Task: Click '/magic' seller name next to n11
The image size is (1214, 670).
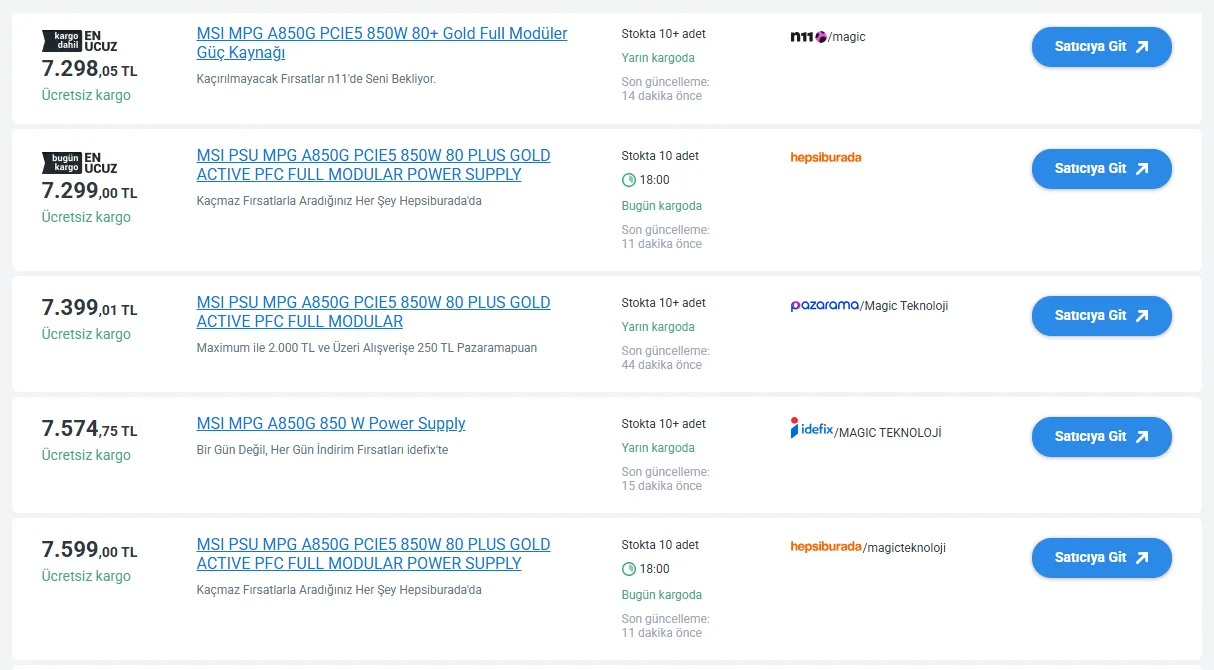Action: coord(847,37)
